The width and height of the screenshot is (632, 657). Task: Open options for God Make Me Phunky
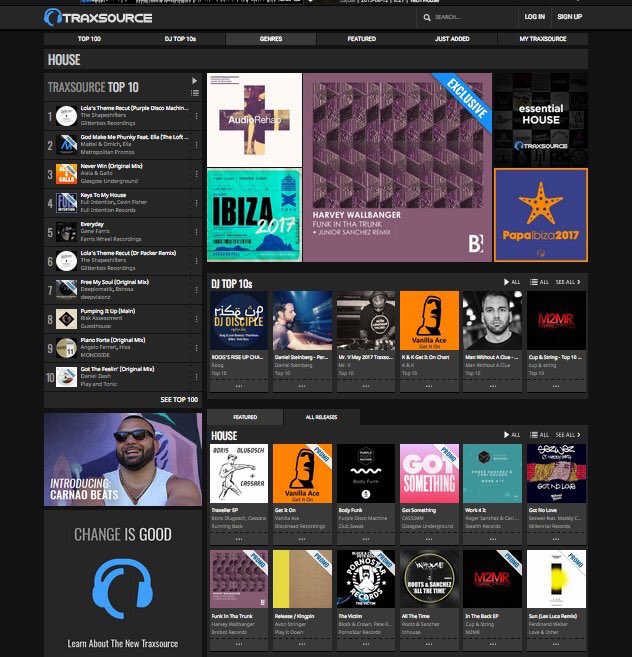pos(196,145)
